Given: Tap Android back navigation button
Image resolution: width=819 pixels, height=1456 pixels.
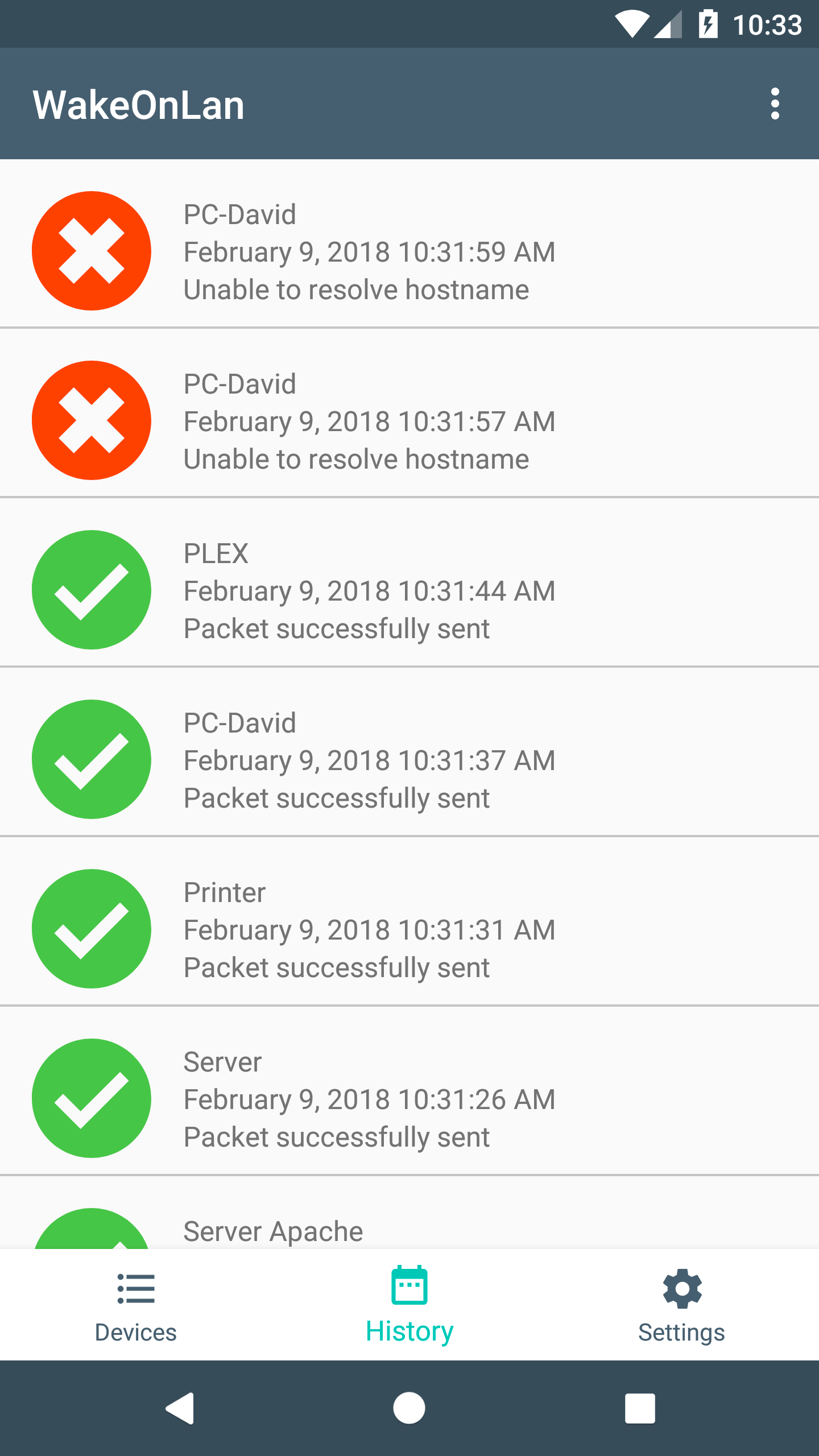Looking at the screenshot, I should [180, 1408].
